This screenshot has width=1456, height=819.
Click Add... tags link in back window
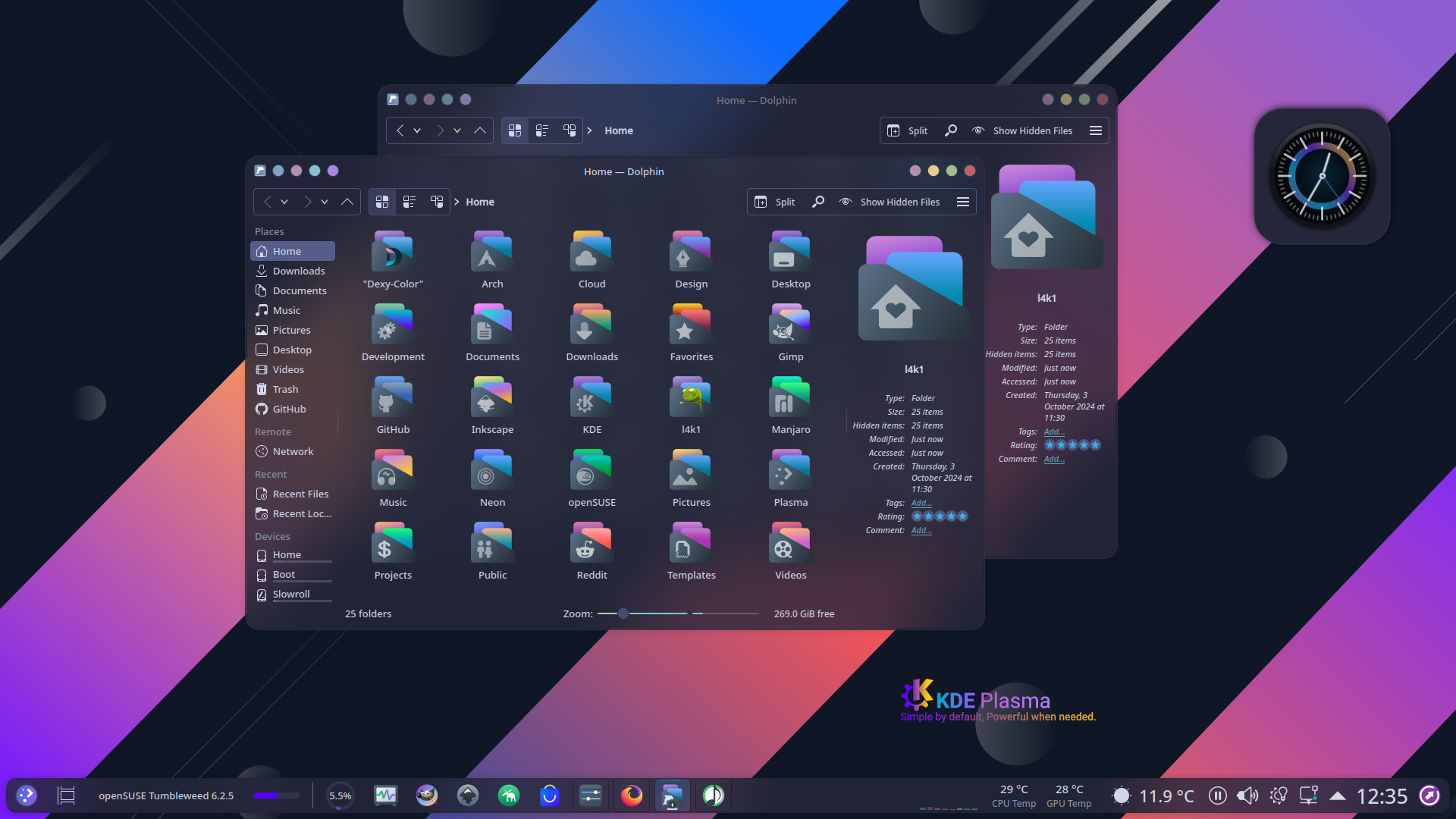(1054, 431)
